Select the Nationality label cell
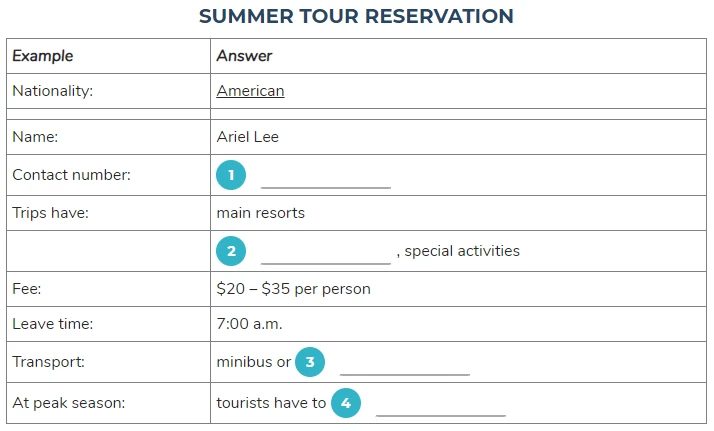The width and height of the screenshot is (714, 431). [108, 91]
